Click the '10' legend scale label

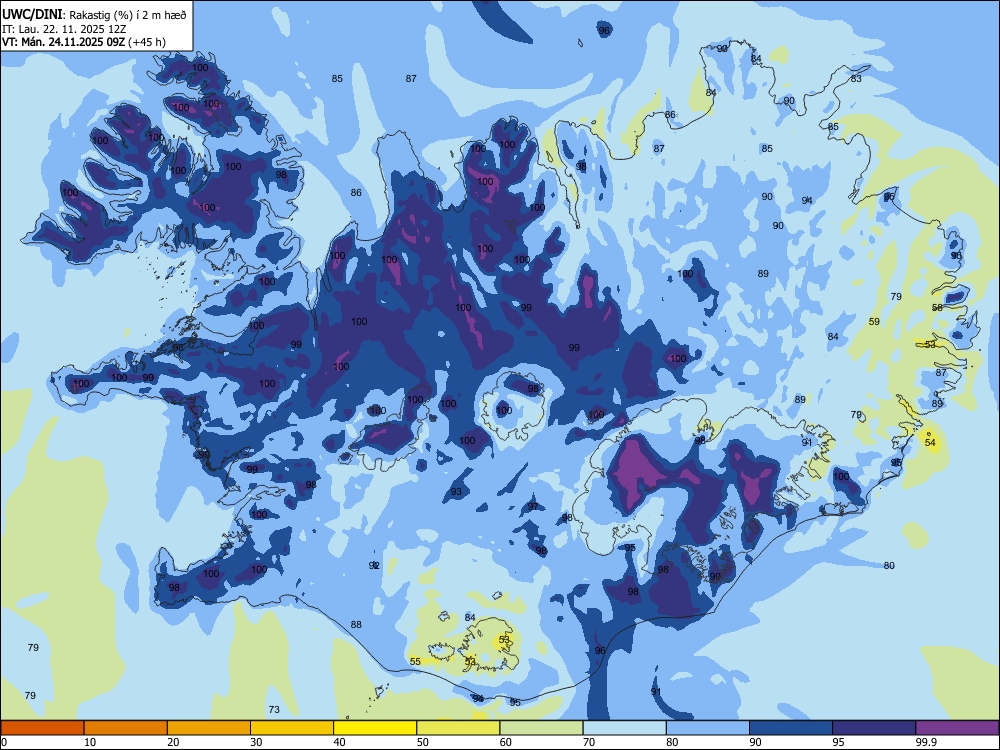tap(90, 742)
